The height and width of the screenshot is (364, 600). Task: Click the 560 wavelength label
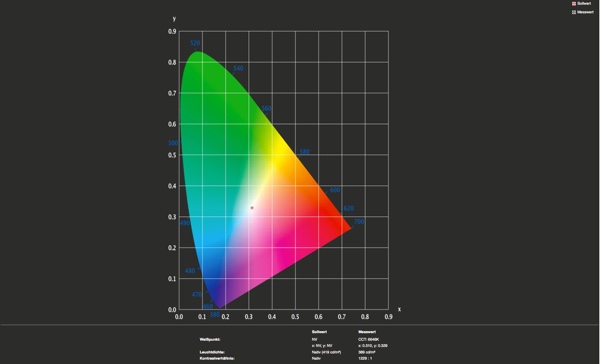tap(266, 108)
